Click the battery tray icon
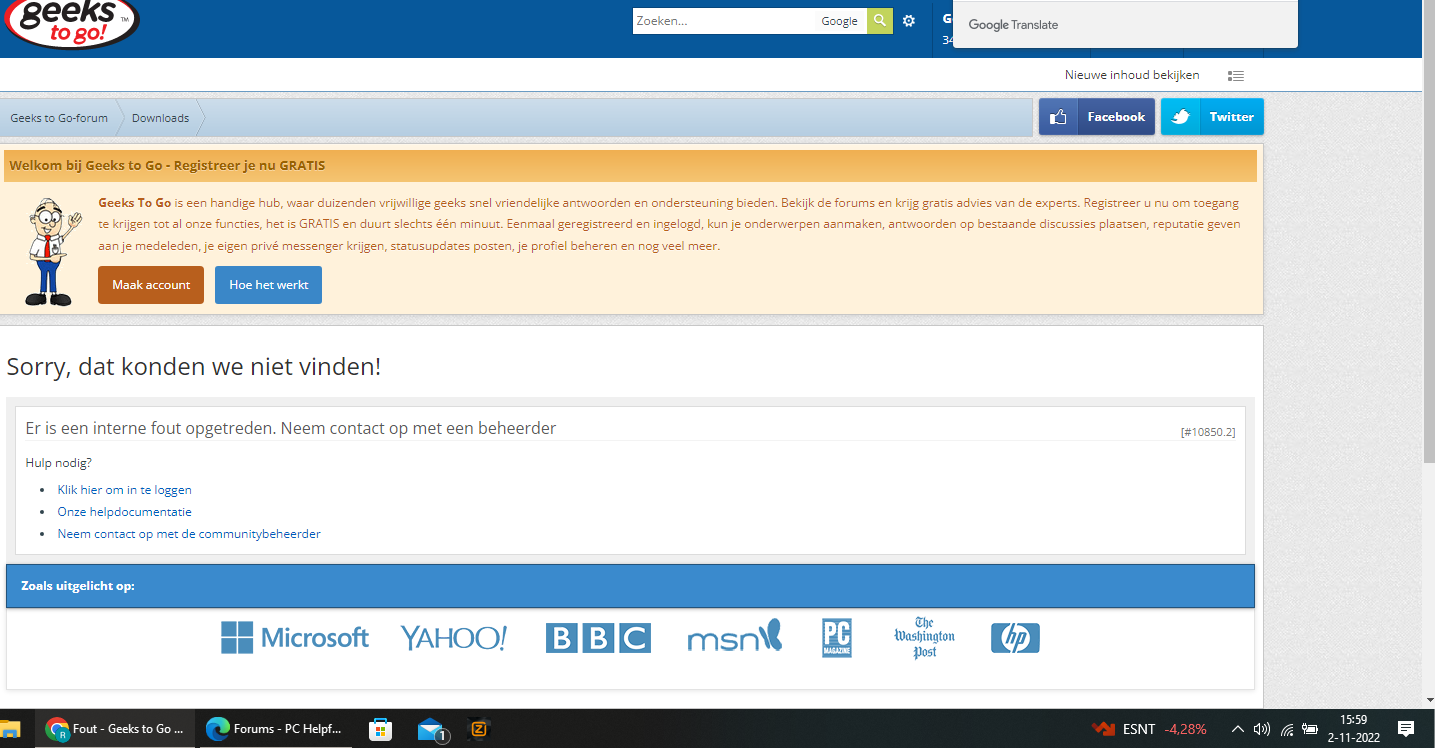The height and width of the screenshot is (748, 1435). pyautogui.click(x=1310, y=729)
